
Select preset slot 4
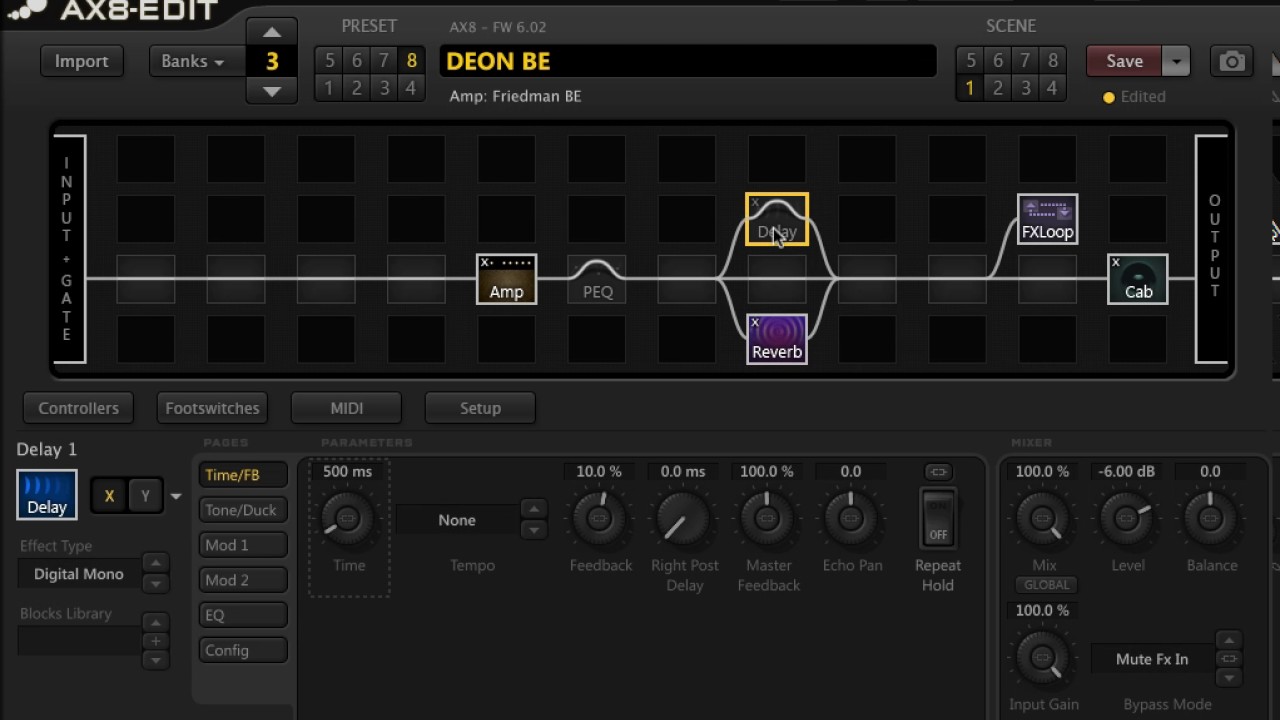[411, 88]
